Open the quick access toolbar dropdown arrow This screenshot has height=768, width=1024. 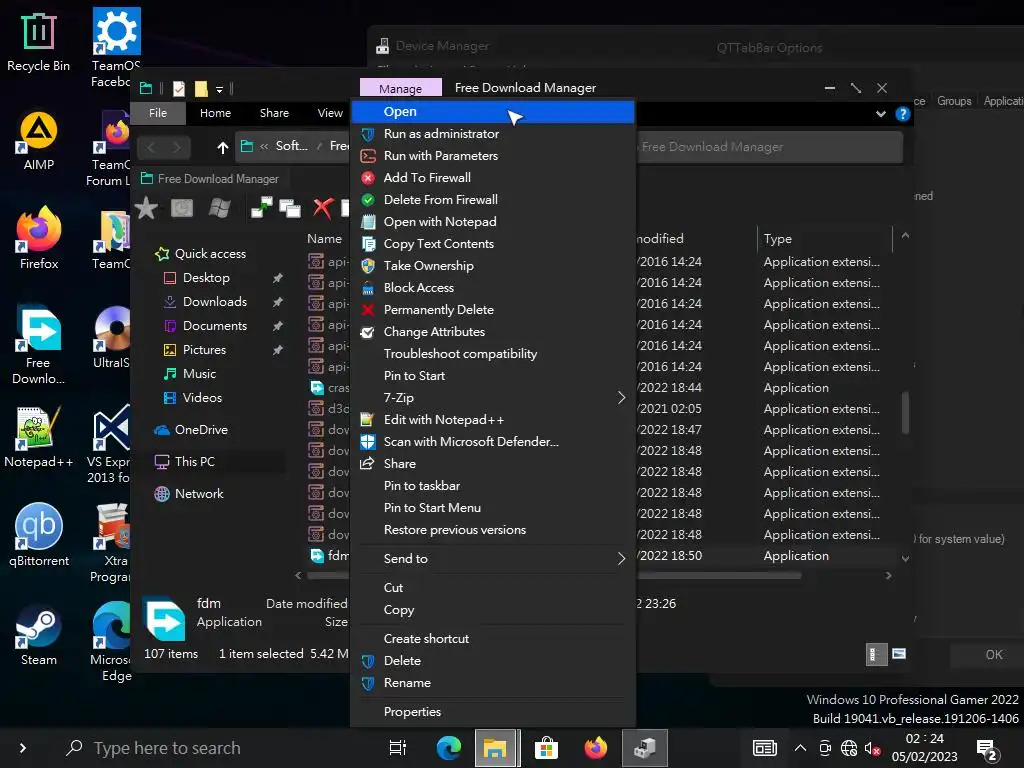[219, 89]
